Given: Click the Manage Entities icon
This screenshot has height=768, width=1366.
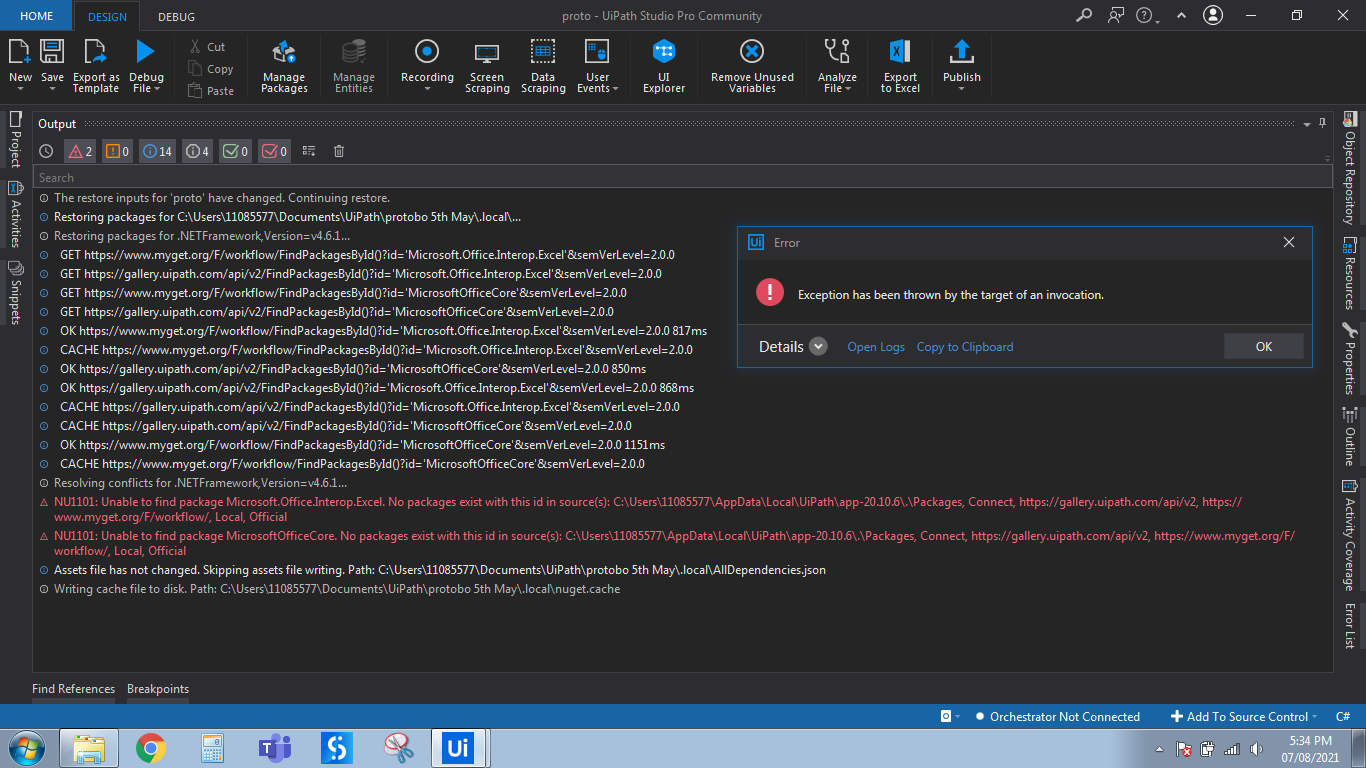Looking at the screenshot, I should [353, 52].
